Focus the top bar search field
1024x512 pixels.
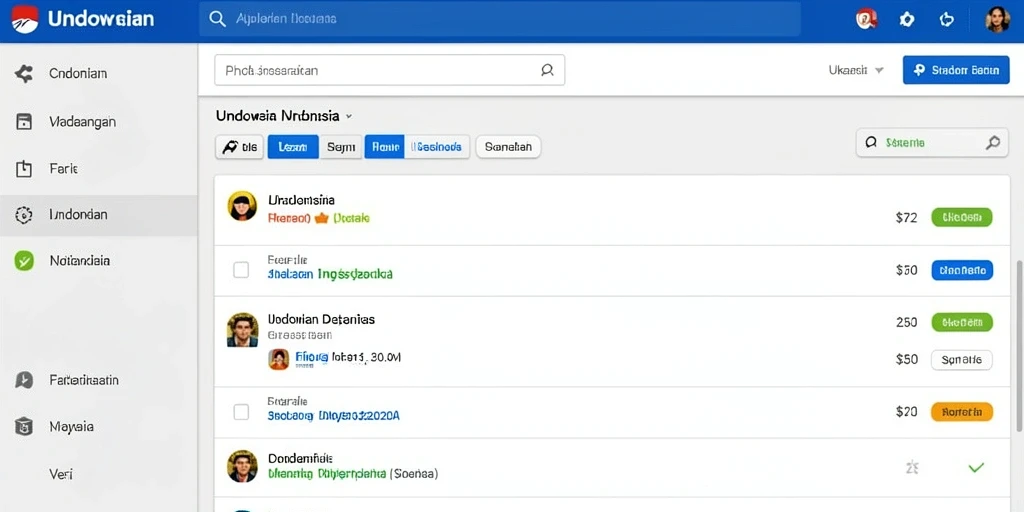coord(500,19)
